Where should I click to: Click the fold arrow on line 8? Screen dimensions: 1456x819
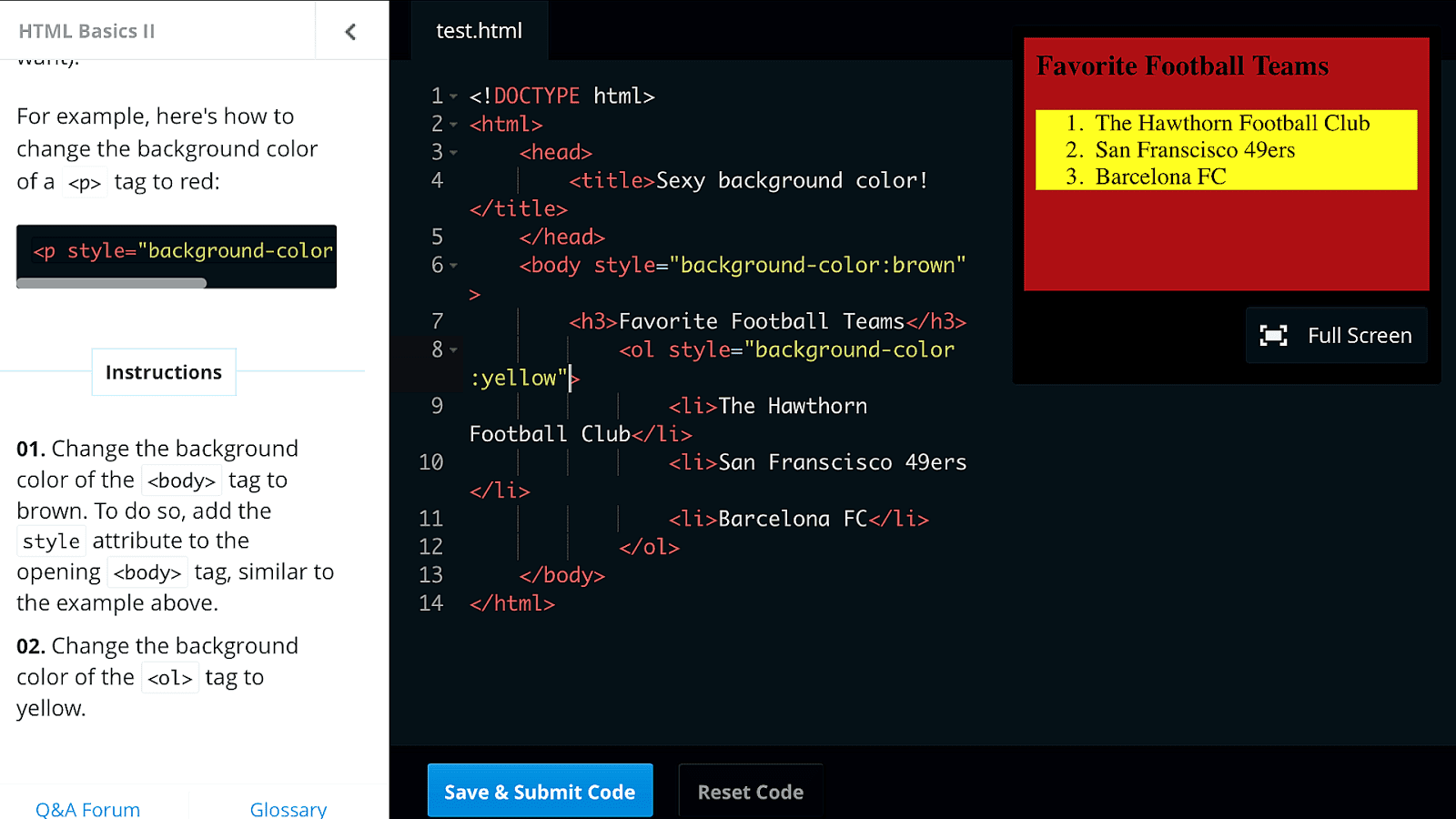point(454,349)
